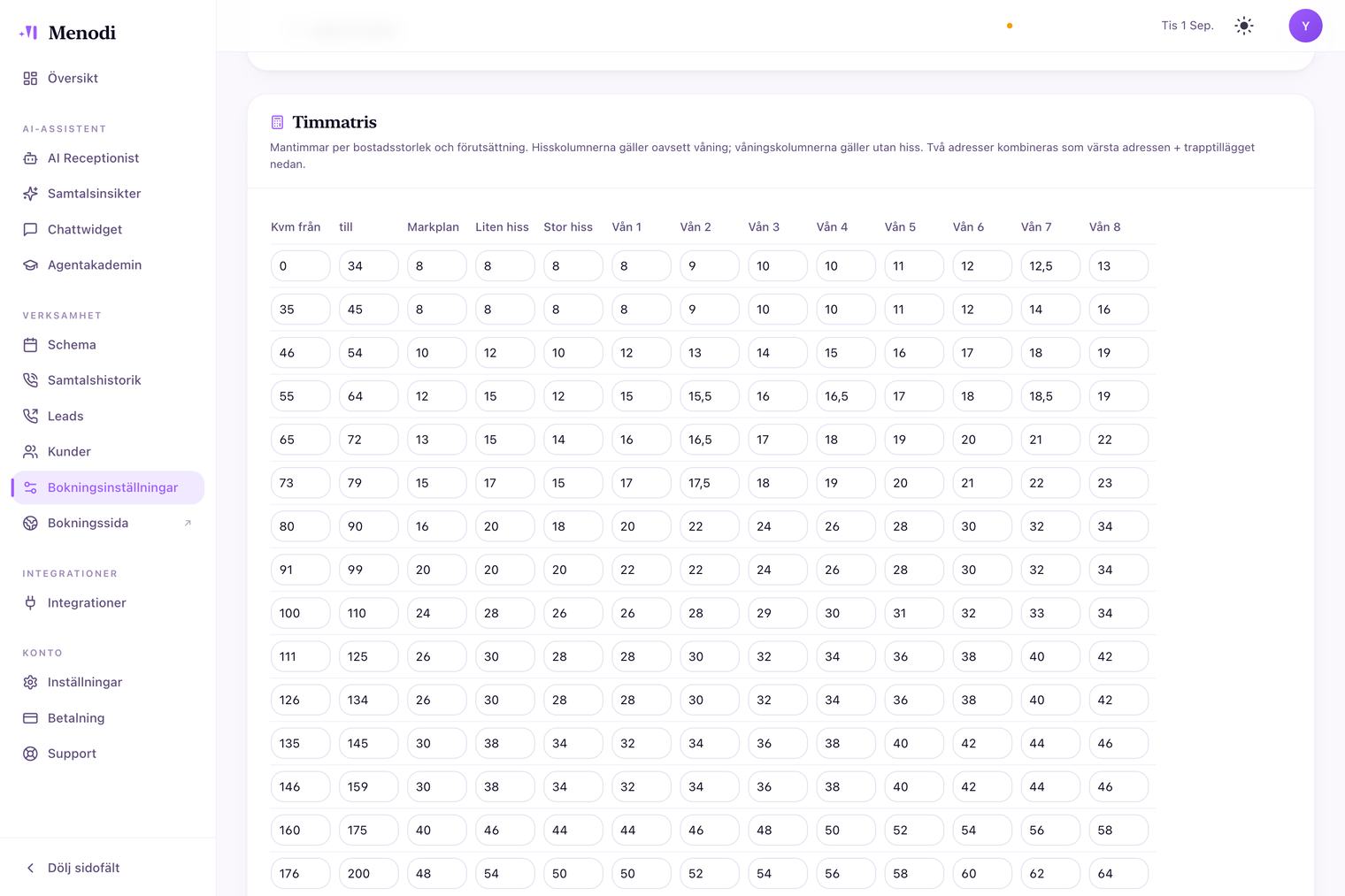Viewport: 1345px width, 896px height.
Task: Open Samtalsinsikter sparkle icon
Action: (30, 194)
